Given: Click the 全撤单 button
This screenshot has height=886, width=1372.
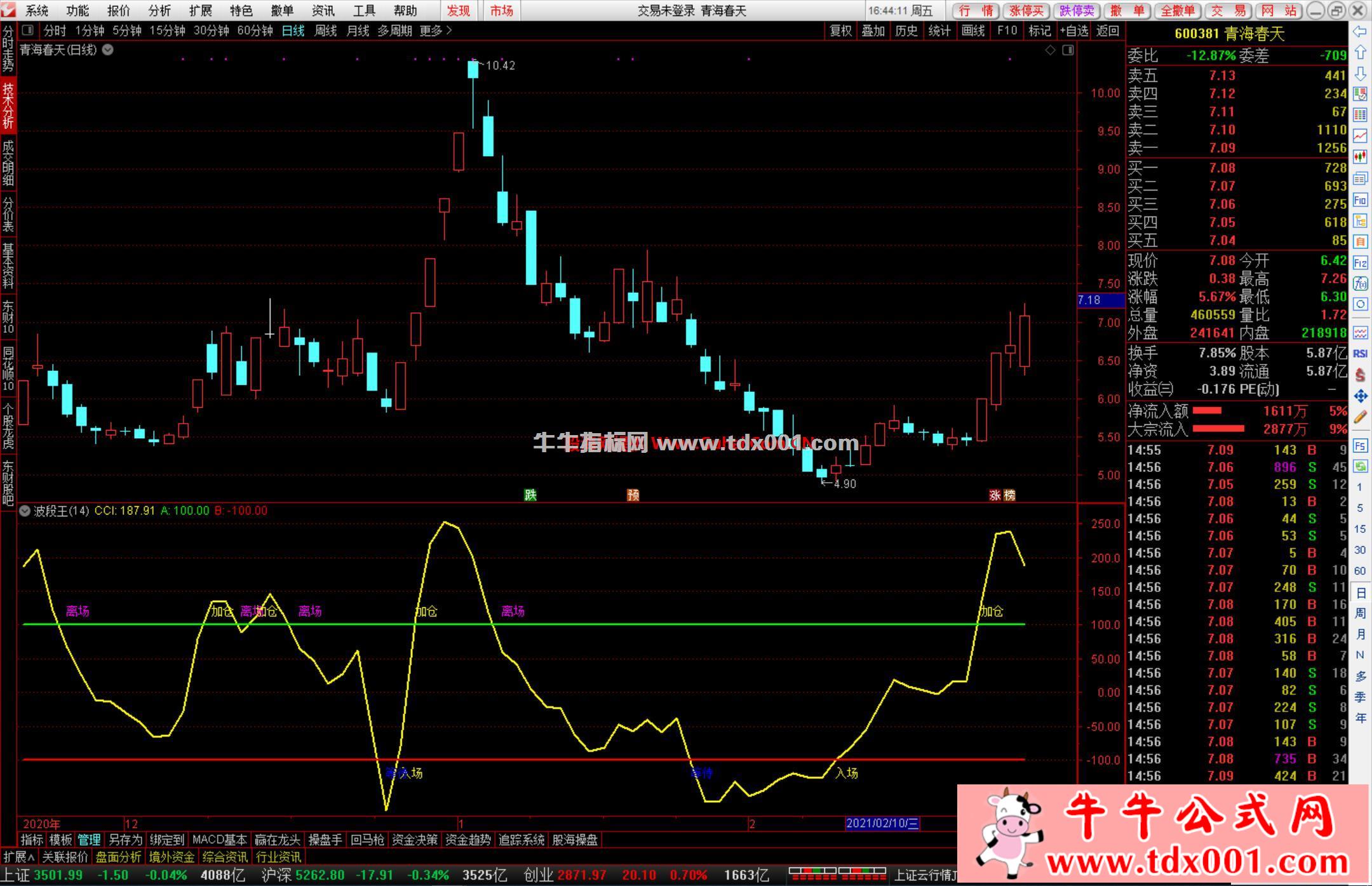Looking at the screenshot, I should (1178, 11).
